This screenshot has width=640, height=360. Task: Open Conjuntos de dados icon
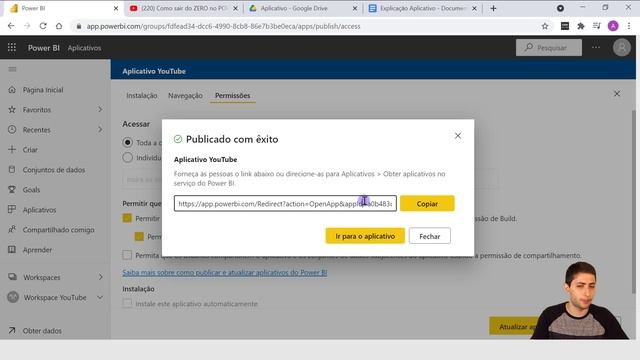pyautogui.click(x=12, y=169)
